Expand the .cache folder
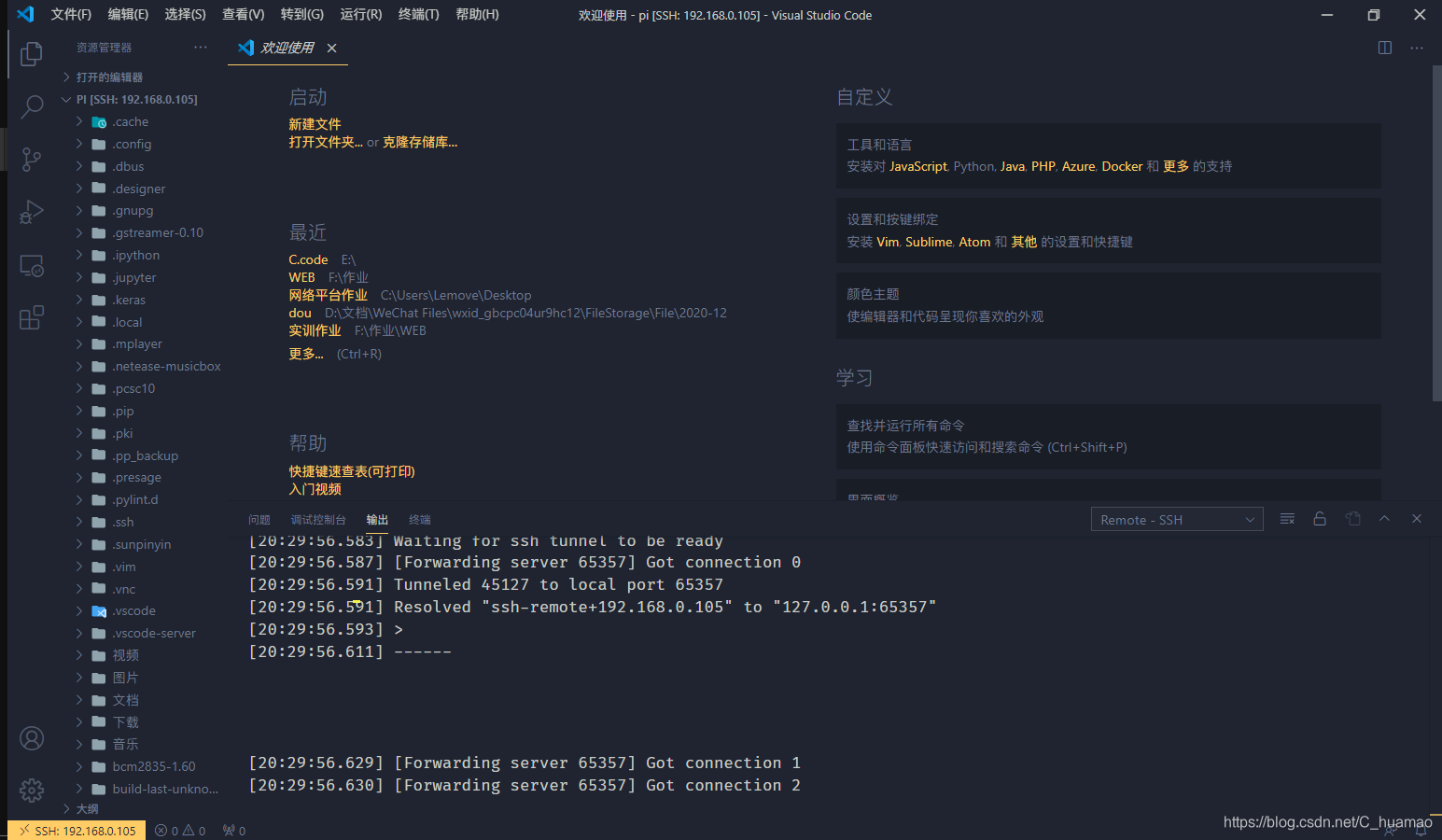The width and height of the screenshot is (1442, 840). point(131,122)
